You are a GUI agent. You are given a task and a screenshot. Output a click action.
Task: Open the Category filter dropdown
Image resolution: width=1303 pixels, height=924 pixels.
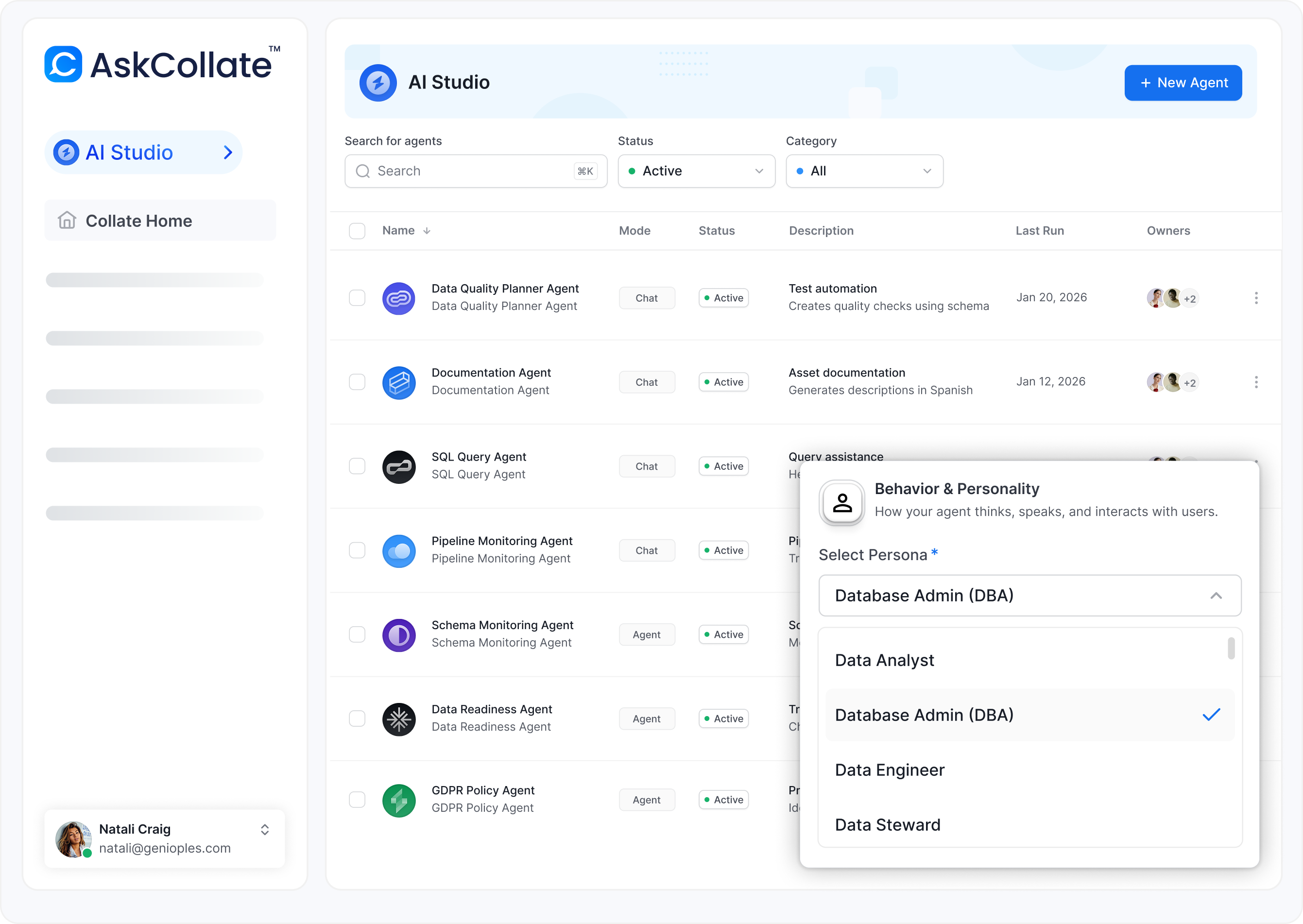864,171
